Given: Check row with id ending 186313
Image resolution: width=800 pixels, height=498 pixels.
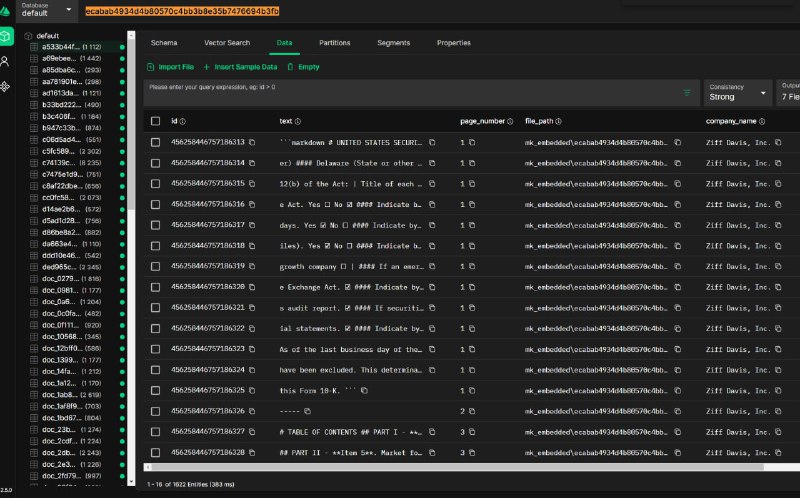Looking at the screenshot, I should 156,142.
